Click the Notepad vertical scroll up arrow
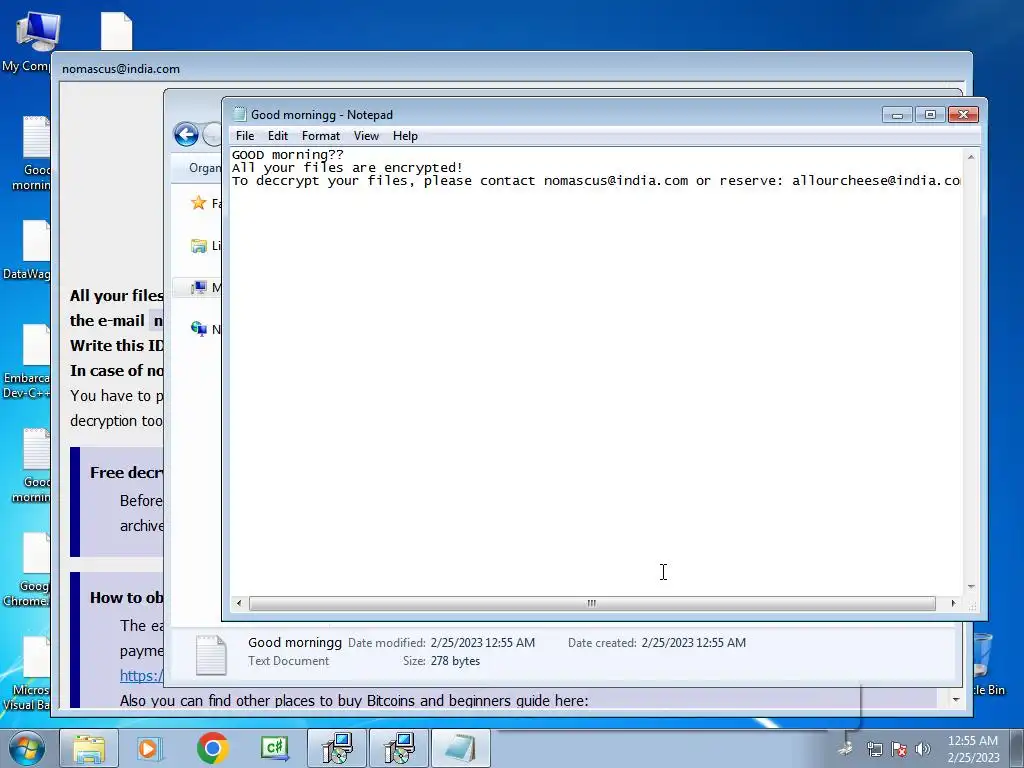The height and width of the screenshot is (768, 1024). (970, 157)
